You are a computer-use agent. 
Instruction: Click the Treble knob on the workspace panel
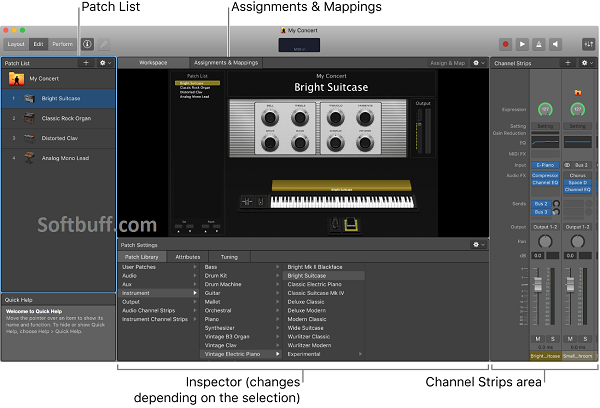[x=300, y=118]
